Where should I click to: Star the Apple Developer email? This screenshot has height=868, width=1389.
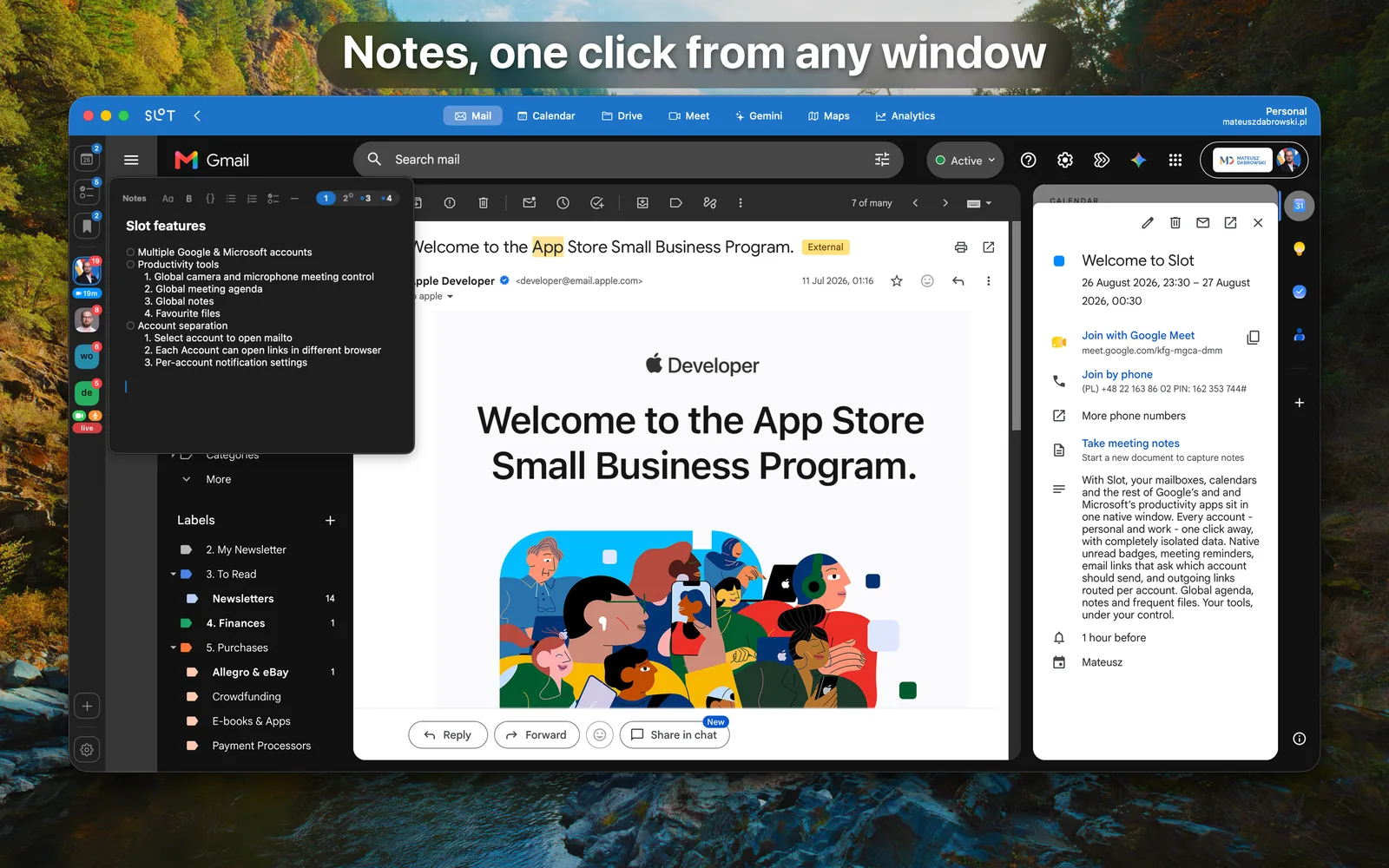[x=897, y=281]
